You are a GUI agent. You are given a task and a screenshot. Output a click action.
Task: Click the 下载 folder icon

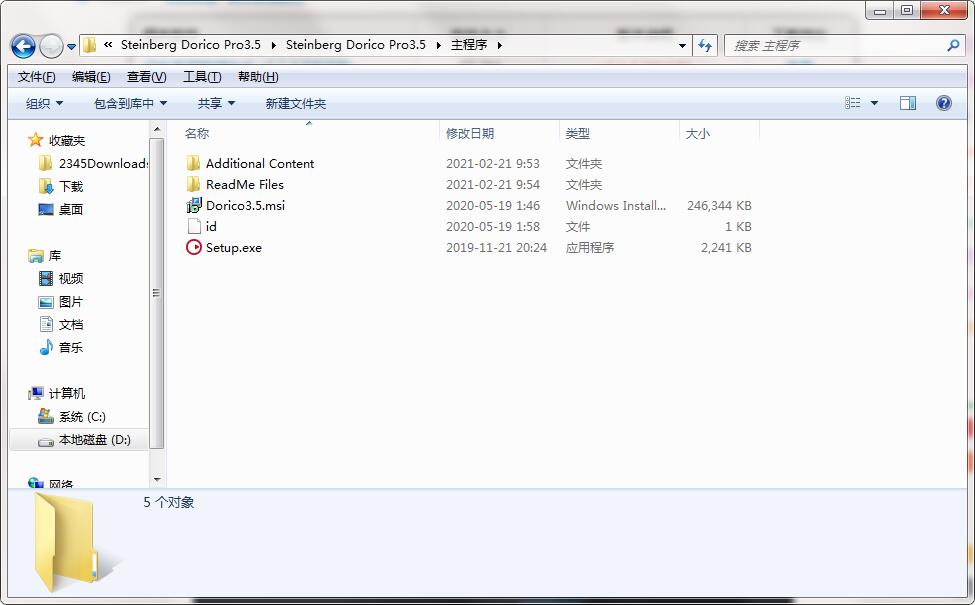(45, 186)
